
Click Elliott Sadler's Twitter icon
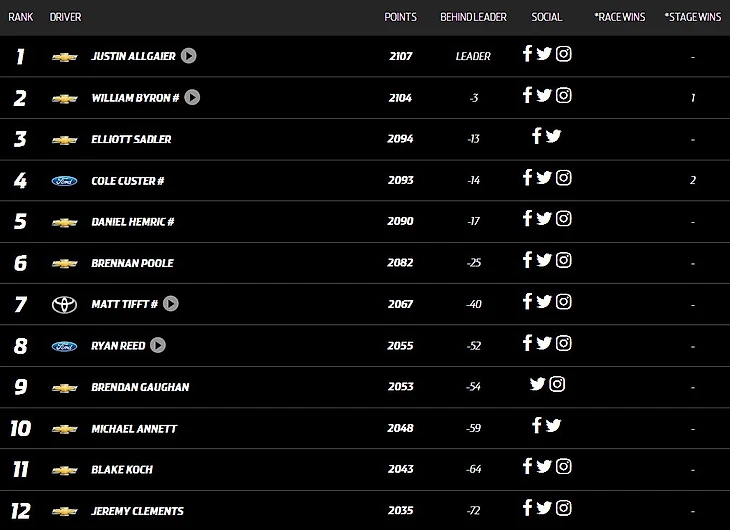[554, 137]
